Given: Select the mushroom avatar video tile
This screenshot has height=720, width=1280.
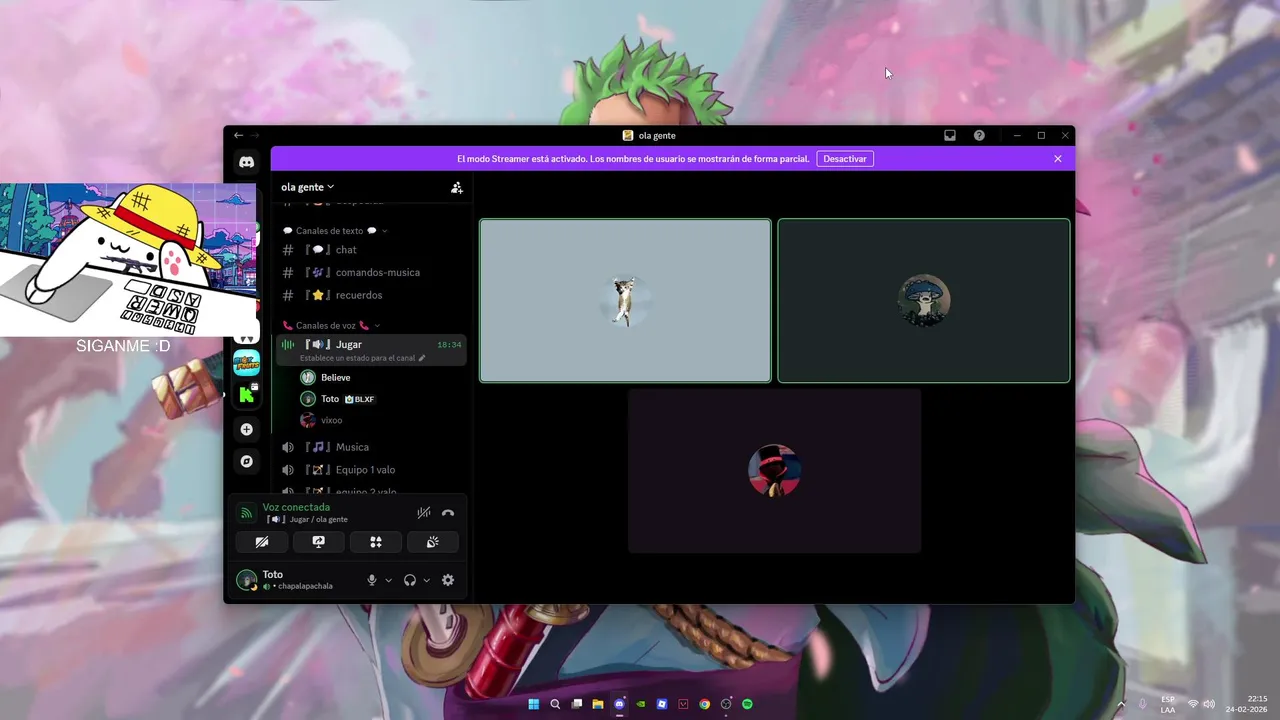Looking at the screenshot, I should [924, 301].
